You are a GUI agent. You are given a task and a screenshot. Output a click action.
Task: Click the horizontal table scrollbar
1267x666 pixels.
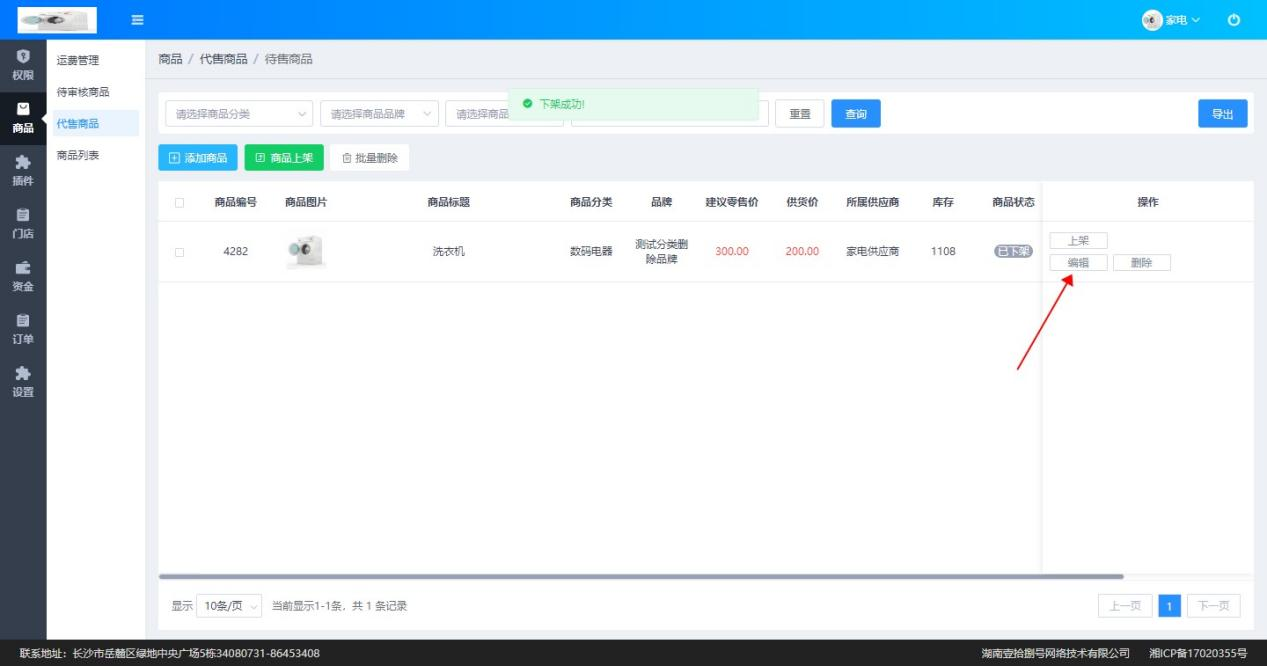[640, 577]
